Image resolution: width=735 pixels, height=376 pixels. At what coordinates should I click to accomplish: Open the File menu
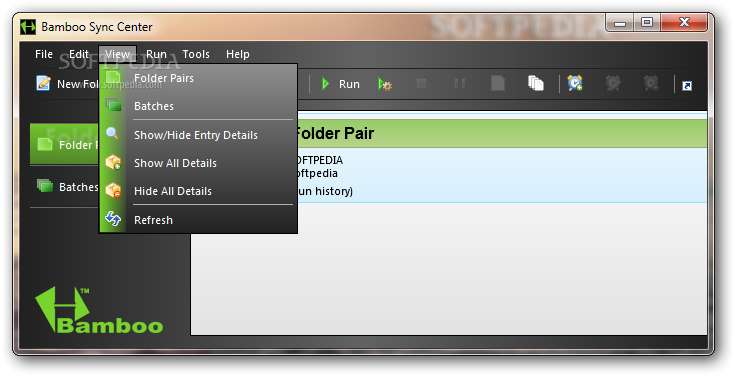pos(44,54)
